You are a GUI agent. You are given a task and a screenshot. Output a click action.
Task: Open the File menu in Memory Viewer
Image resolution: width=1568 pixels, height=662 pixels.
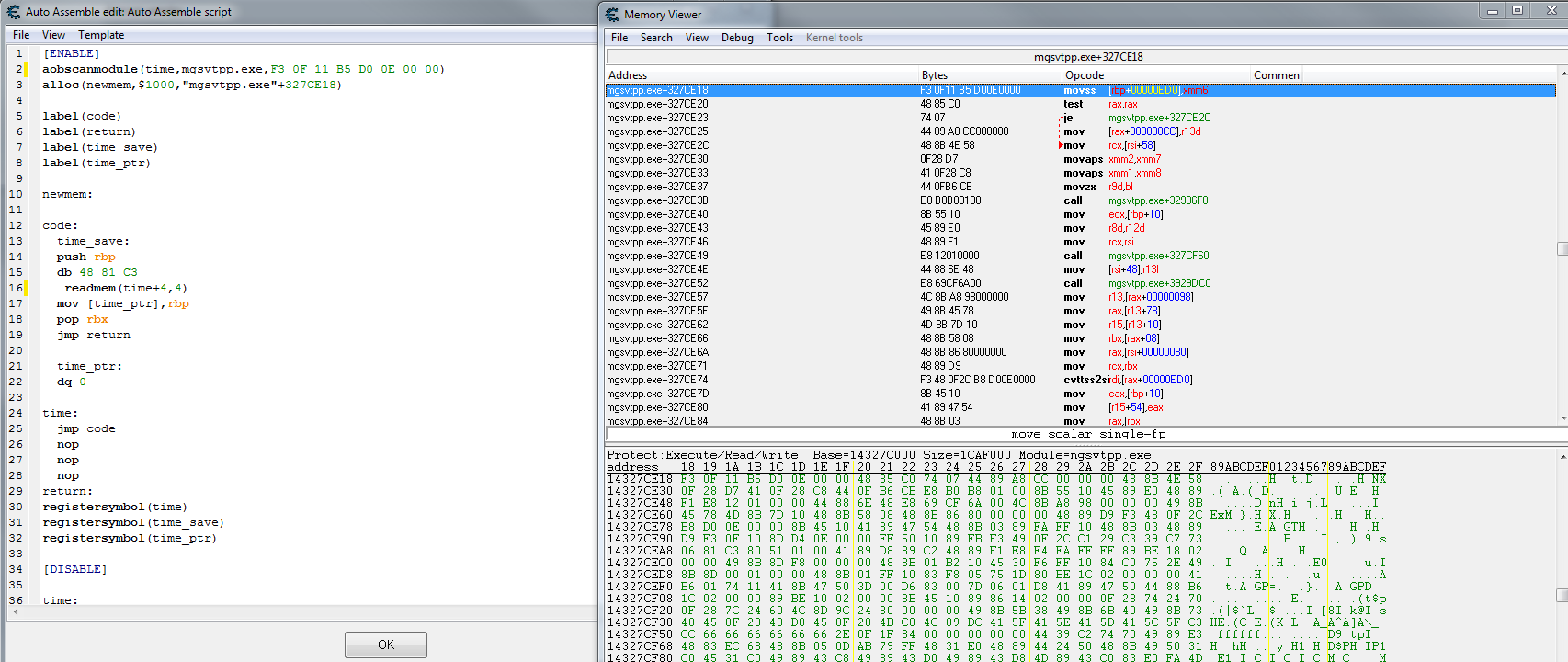pyautogui.click(x=619, y=38)
